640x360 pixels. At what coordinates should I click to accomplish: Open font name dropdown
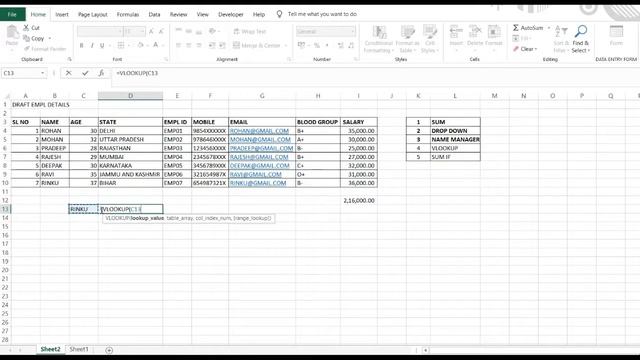click(x=120, y=31)
